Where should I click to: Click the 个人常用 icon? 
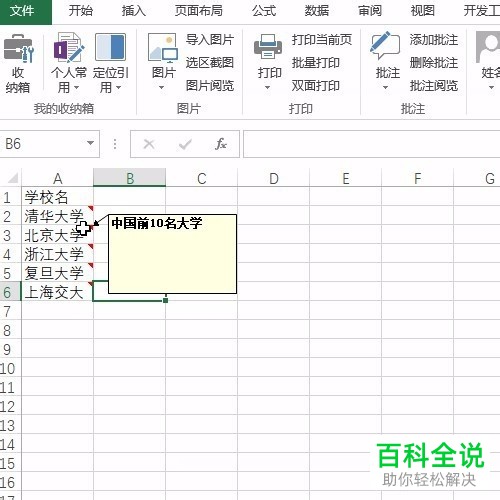click(69, 47)
